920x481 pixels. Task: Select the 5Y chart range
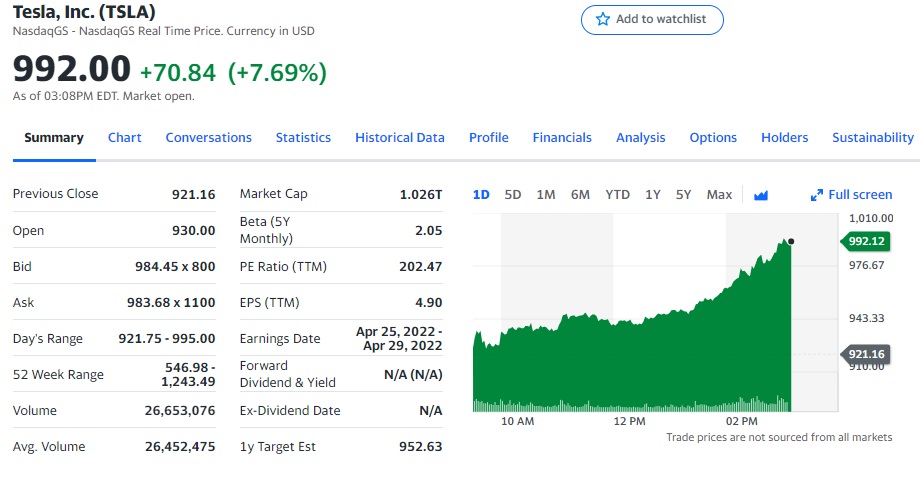[684, 195]
